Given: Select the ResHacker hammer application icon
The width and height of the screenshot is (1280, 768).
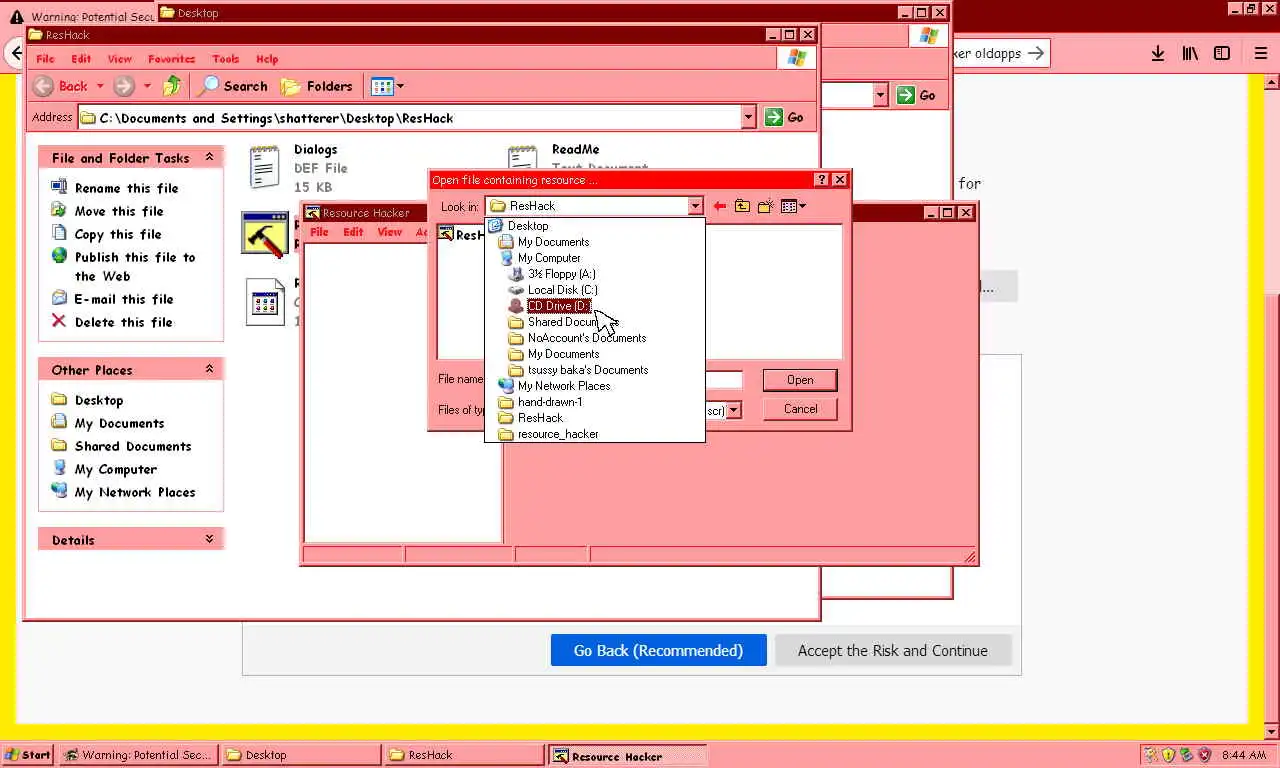Looking at the screenshot, I should coord(264,234).
